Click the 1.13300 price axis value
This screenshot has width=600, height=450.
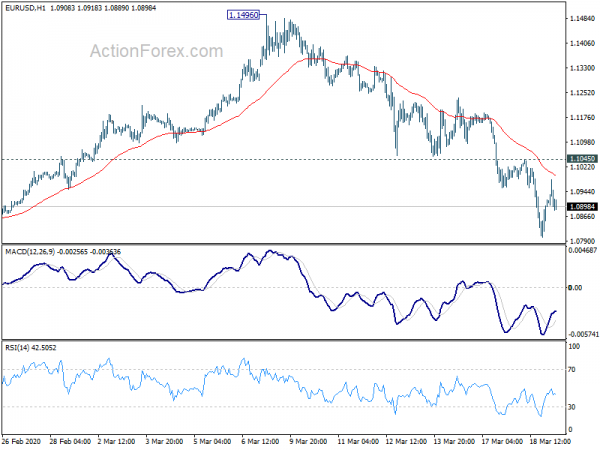point(582,68)
